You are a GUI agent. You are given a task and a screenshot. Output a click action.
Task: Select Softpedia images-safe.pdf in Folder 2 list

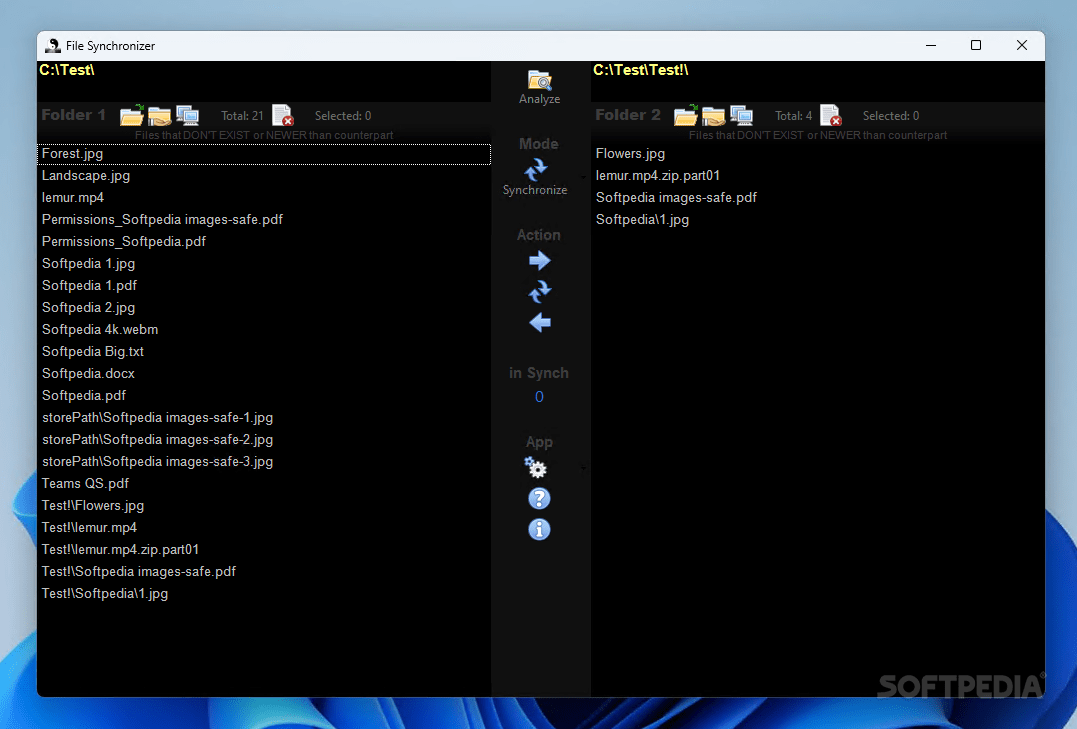click(x=817, y=198)
